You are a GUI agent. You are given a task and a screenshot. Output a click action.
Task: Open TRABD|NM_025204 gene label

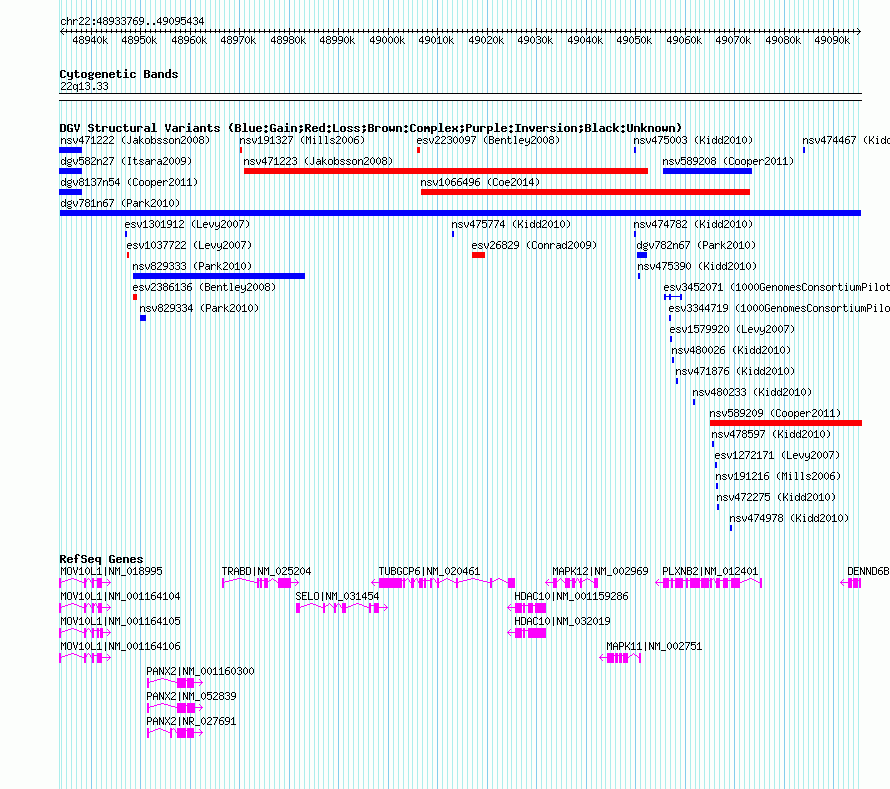tap(266, 571)
